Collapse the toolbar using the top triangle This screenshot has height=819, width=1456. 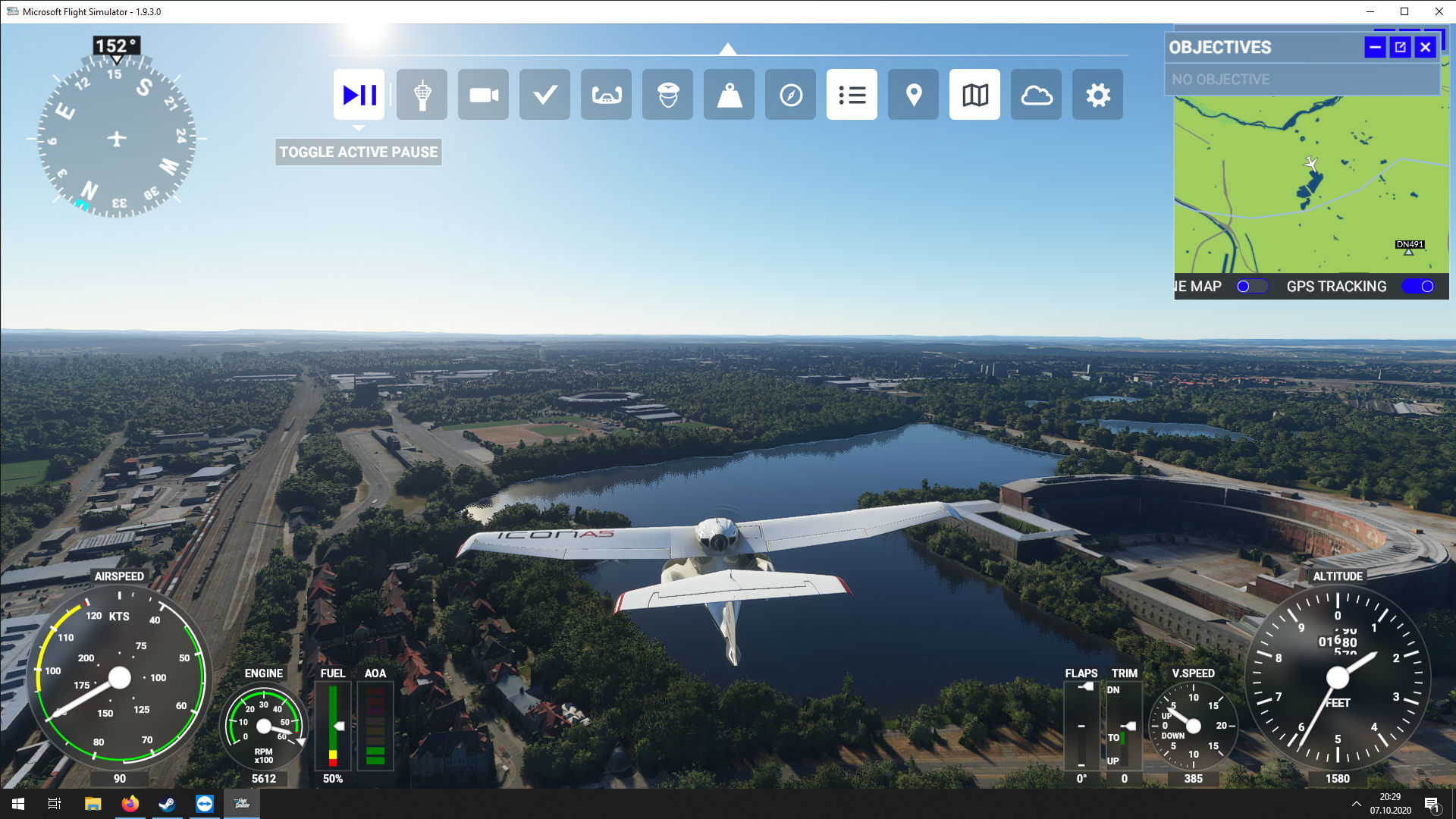click(727, 49)
